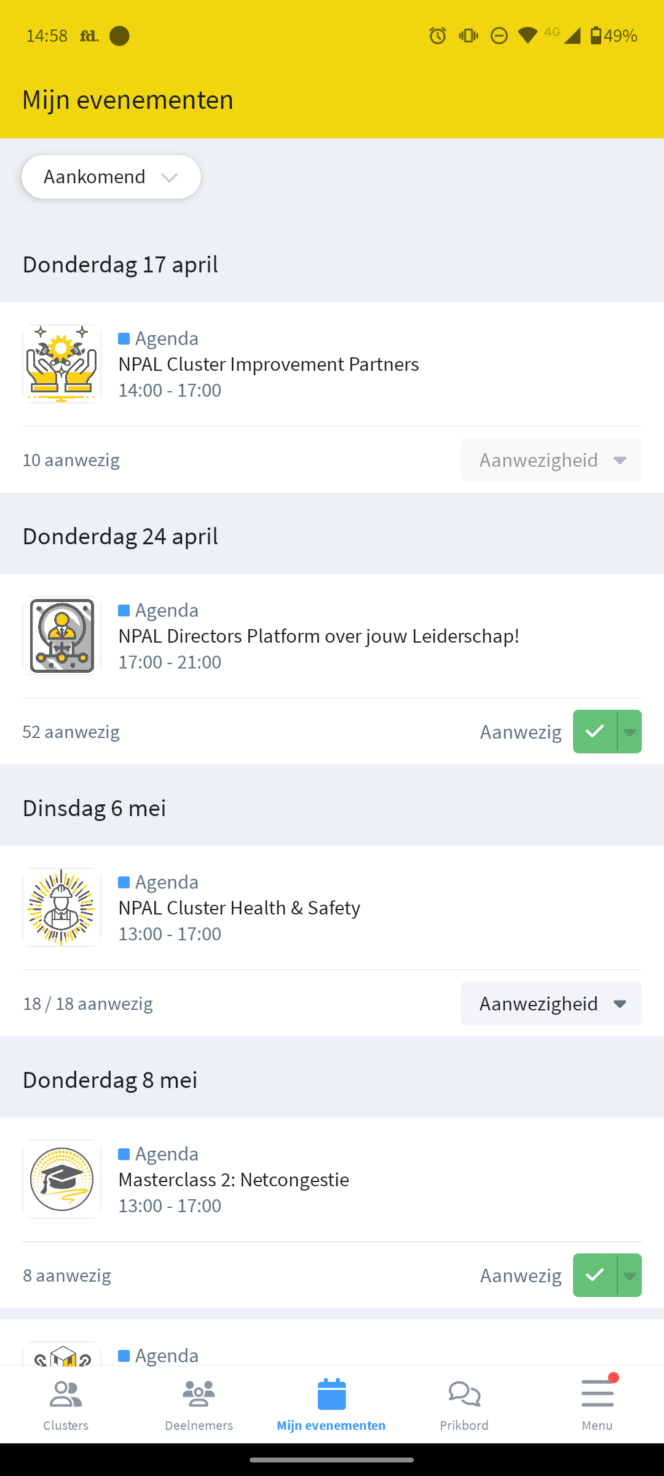Screen dimensions: 664x1476
Task: Open Aanwezigheid dropdown for Health & Safety
Action: click(x=551, y=1004)
